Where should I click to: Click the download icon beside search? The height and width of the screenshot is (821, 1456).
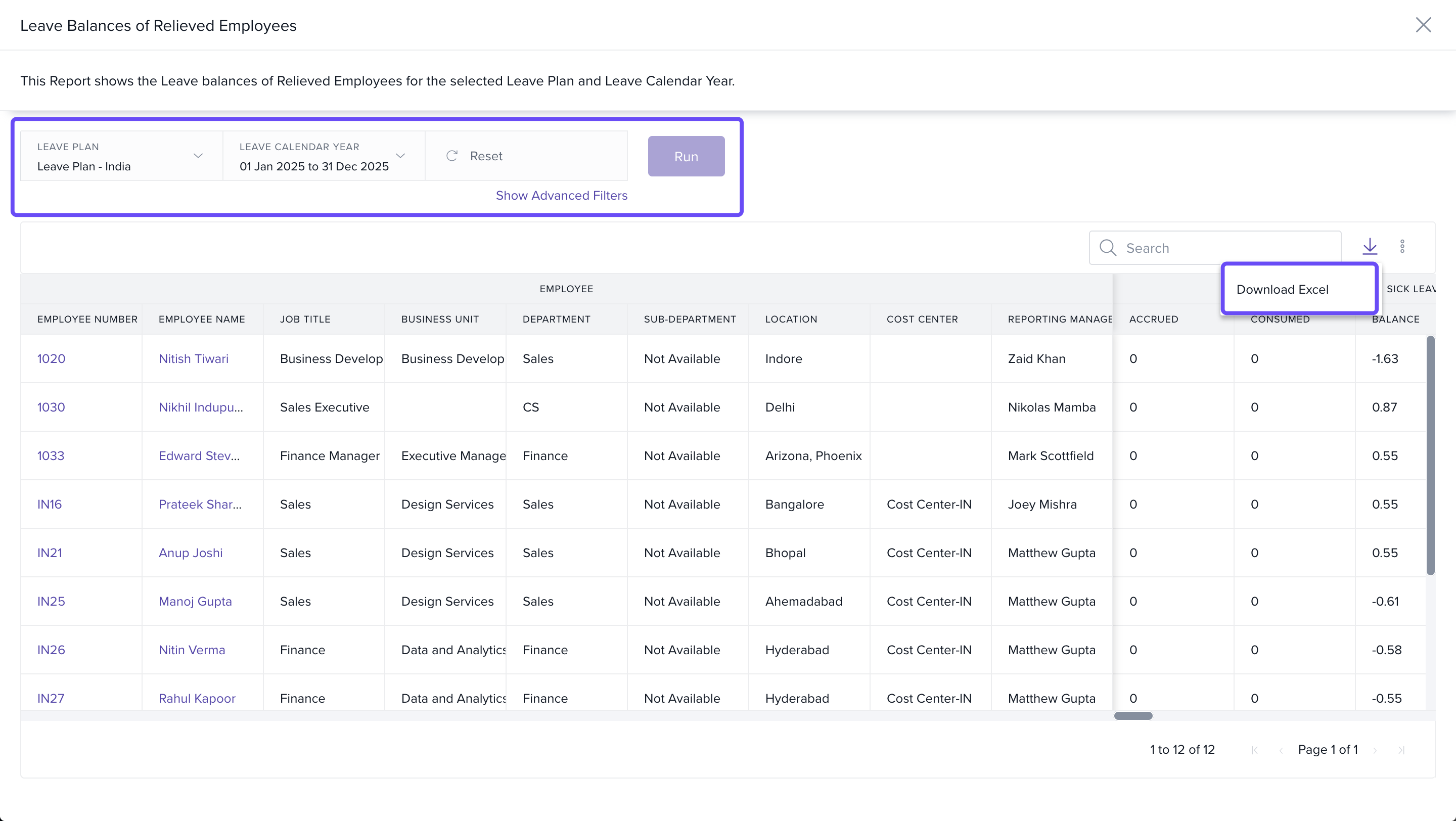[x=1370, y=247]
